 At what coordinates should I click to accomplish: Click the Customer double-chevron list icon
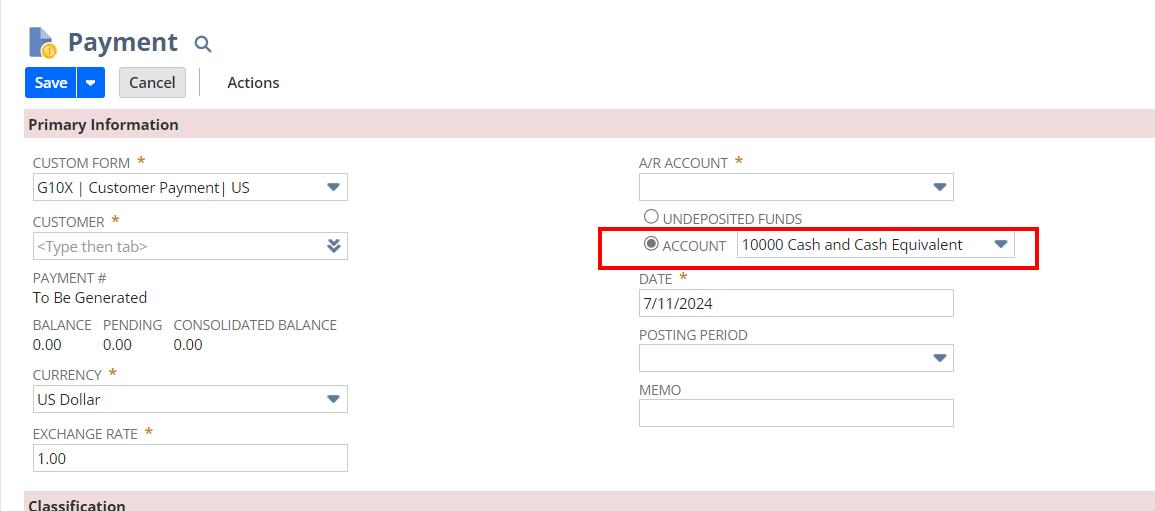[x=334, y=246]
